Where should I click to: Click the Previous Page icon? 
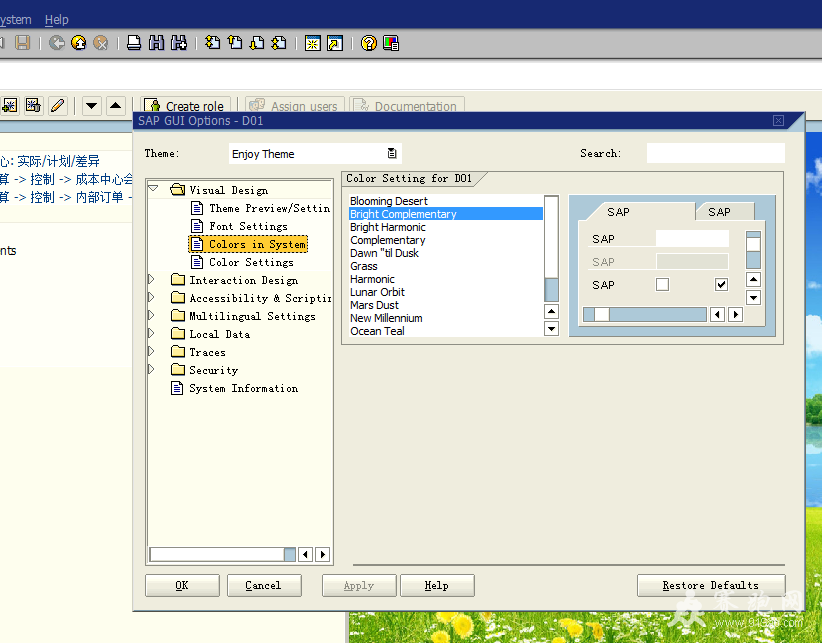235,42
